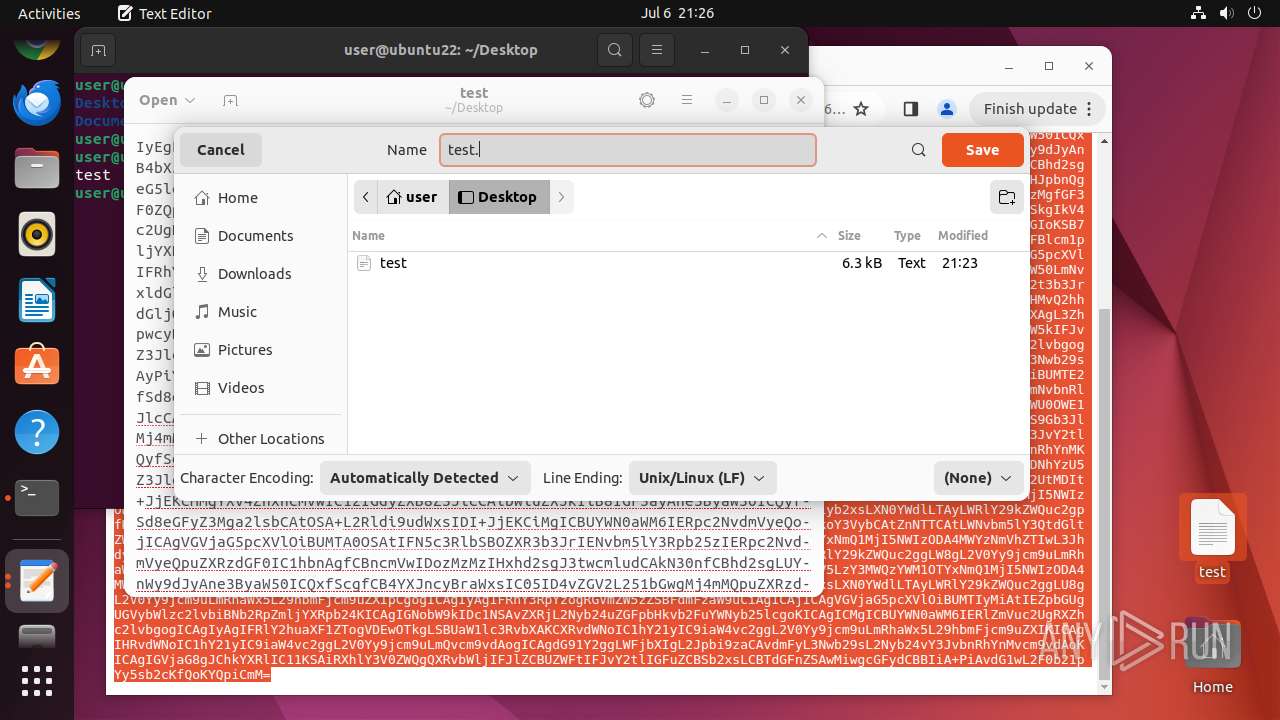This screenshot has height=720, width=1280.
Task: Open the Terminal window's hamburger menu
Action: (x=656, y=50)
